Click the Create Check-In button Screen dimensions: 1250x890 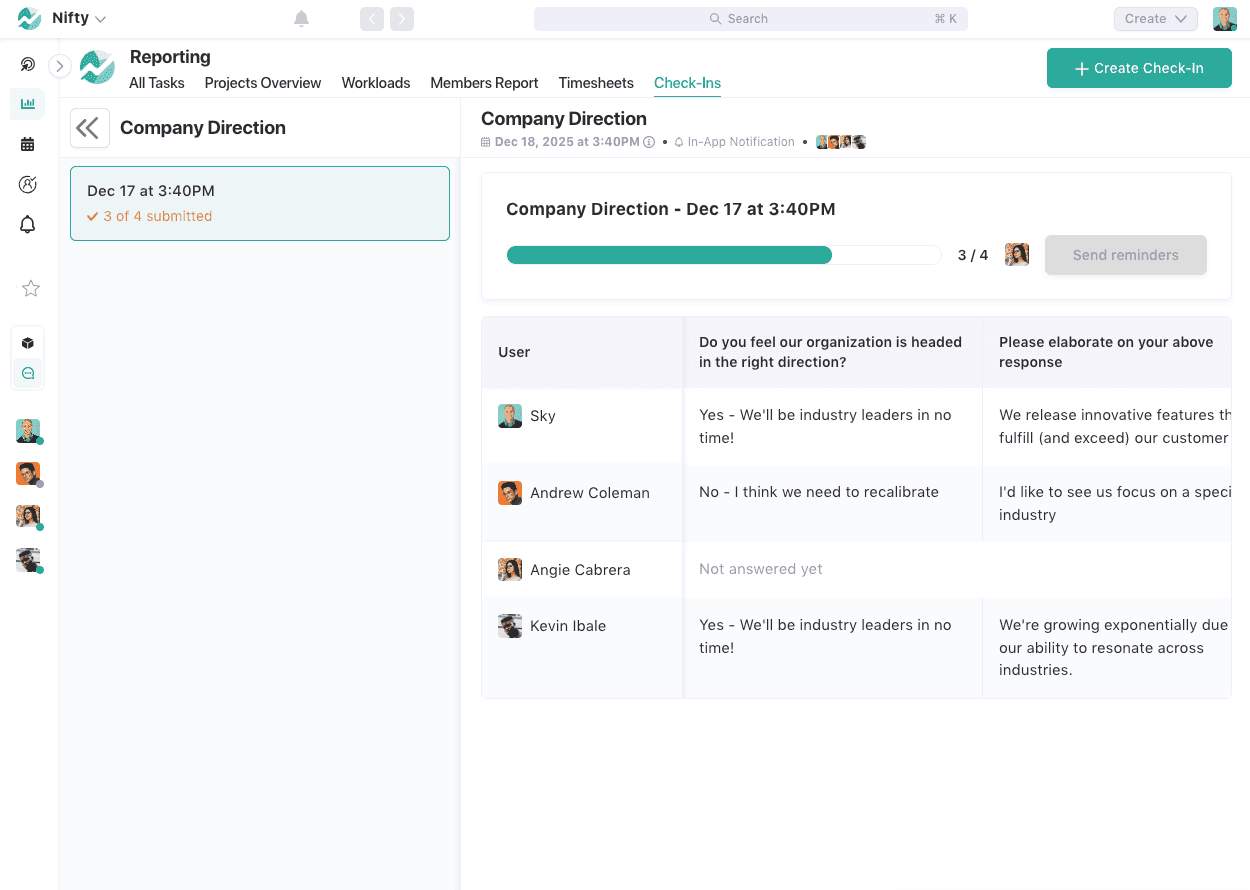point(1139,68)
